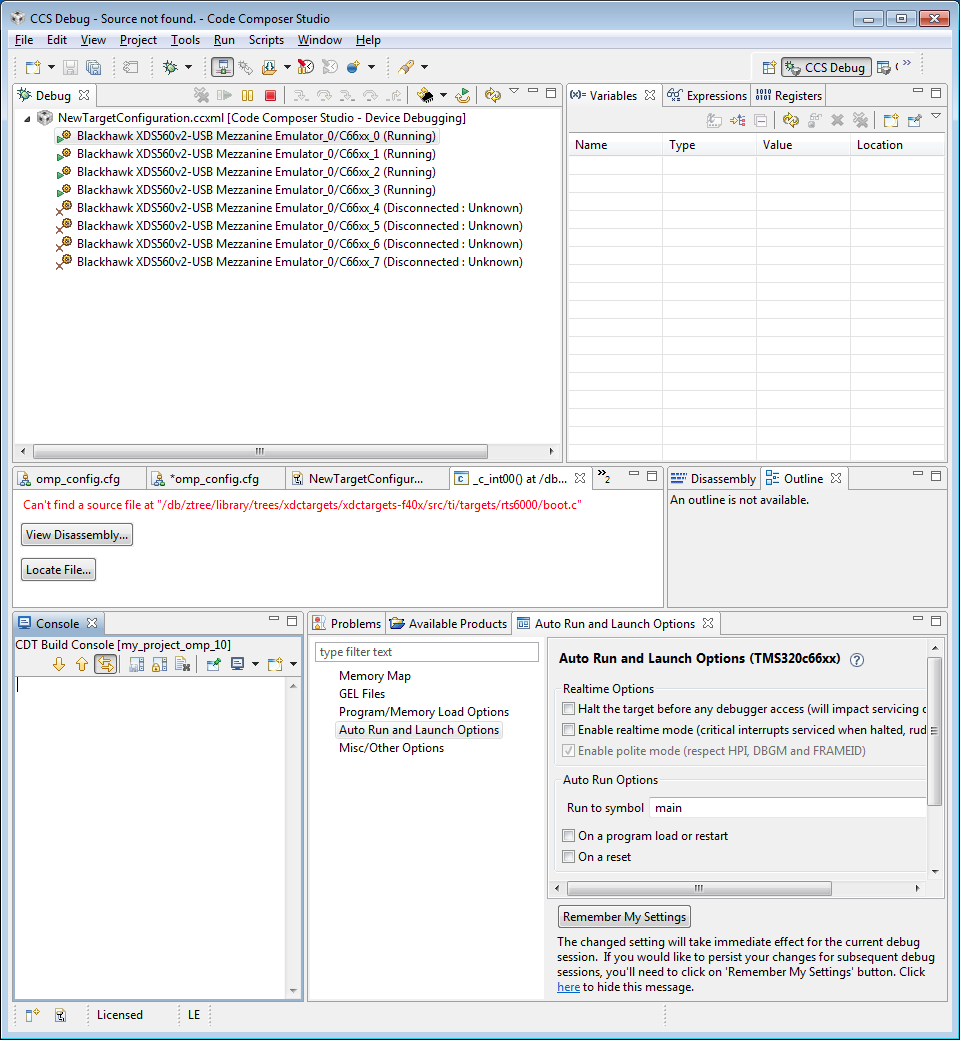The width and height of the screenshot is (960, 1040).
Task: Switch to the Expressions tab
Action: click(707, 96)
